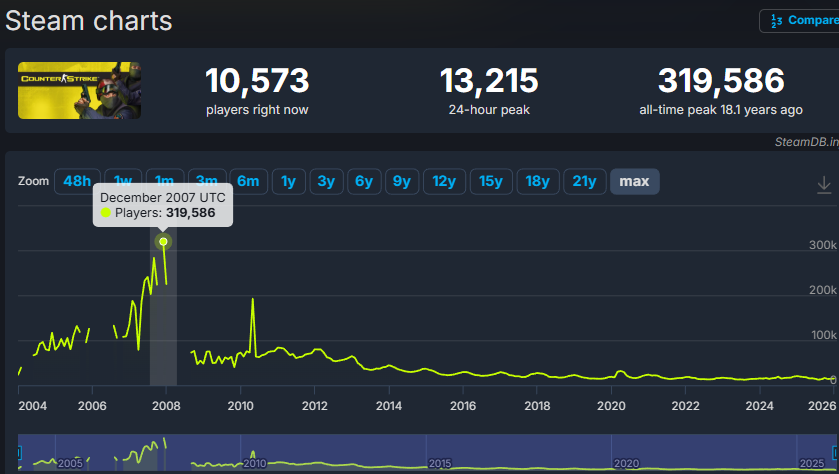Set chart zoom to 9y
Viewport: 839px width, 474px height.
[x=402, y=181]
